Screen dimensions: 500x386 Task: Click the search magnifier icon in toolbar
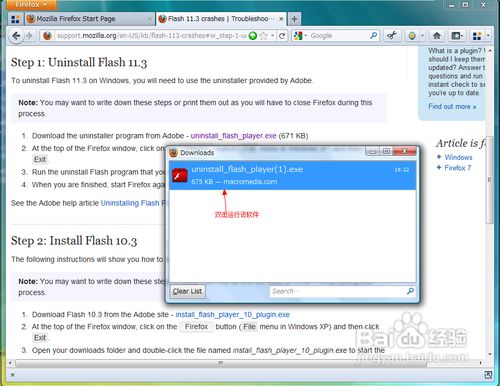pyautogui.click(x=374, y=35)
